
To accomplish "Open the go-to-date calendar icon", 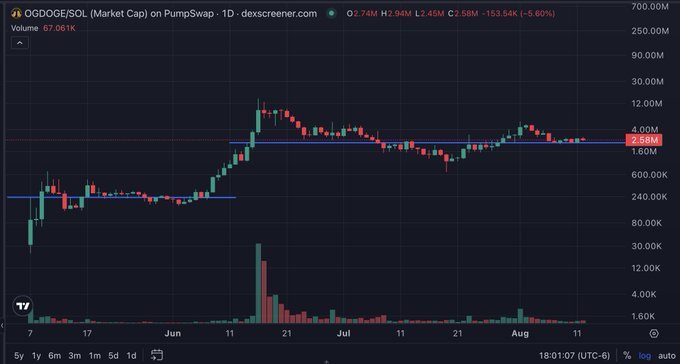I will click(x=157, y=355).
